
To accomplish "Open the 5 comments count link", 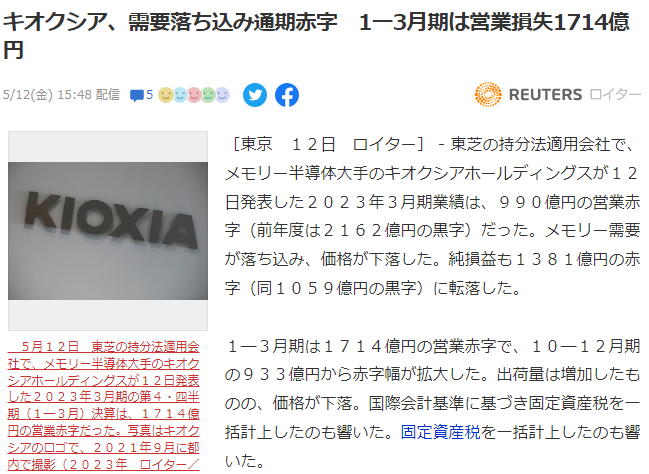I will click(x=149, y=95).
